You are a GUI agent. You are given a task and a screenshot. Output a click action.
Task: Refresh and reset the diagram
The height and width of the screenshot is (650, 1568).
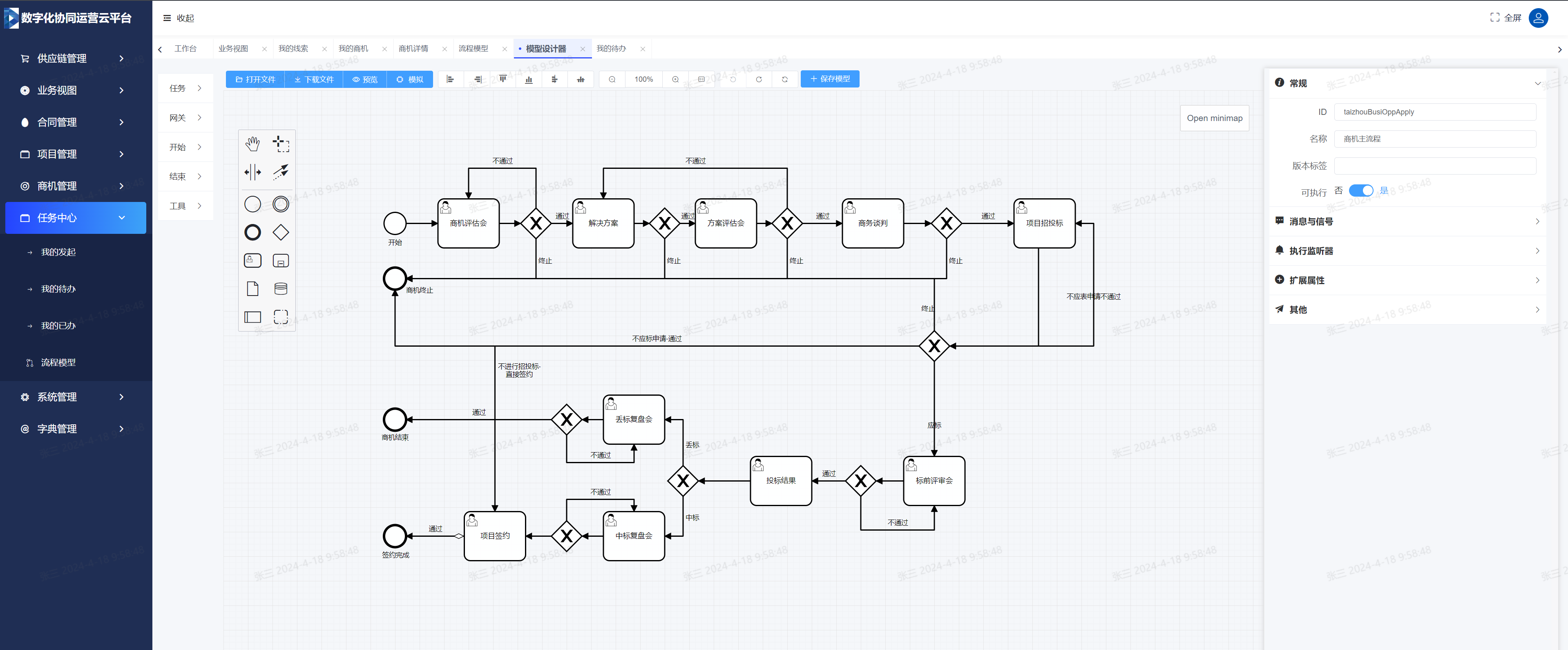point(784,79)
